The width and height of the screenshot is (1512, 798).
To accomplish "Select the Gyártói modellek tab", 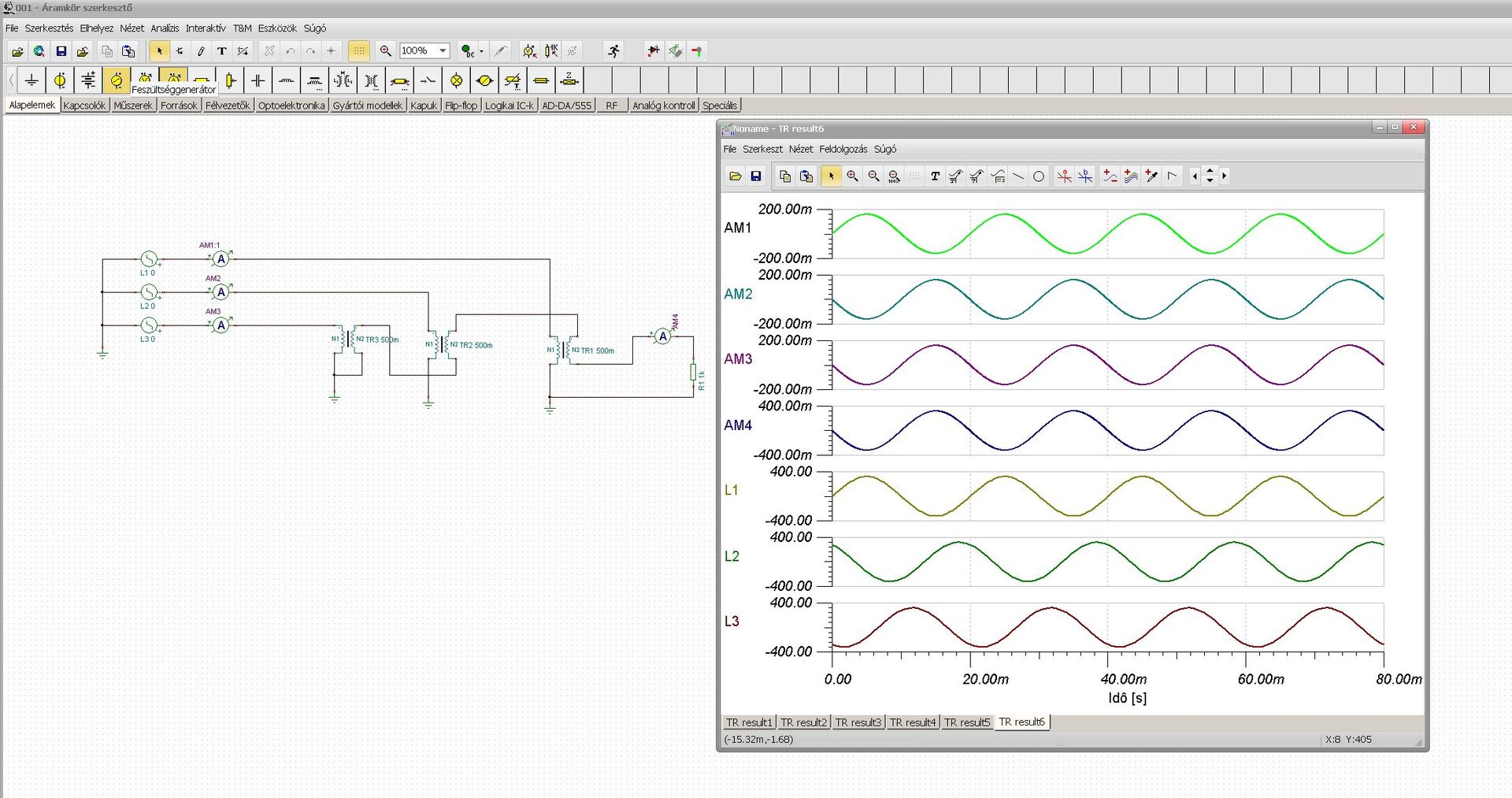I will click(x=368, y=106).
